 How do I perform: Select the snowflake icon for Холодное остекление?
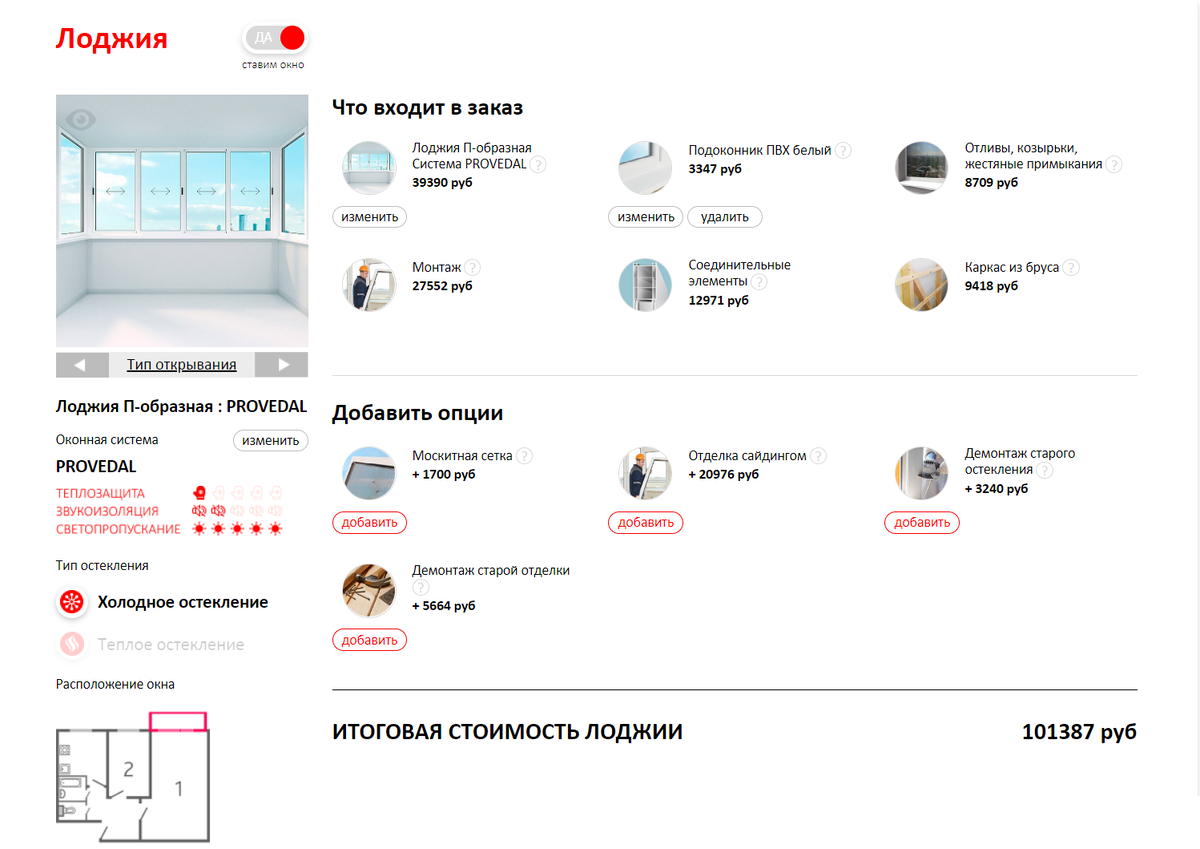coord(70,602)
